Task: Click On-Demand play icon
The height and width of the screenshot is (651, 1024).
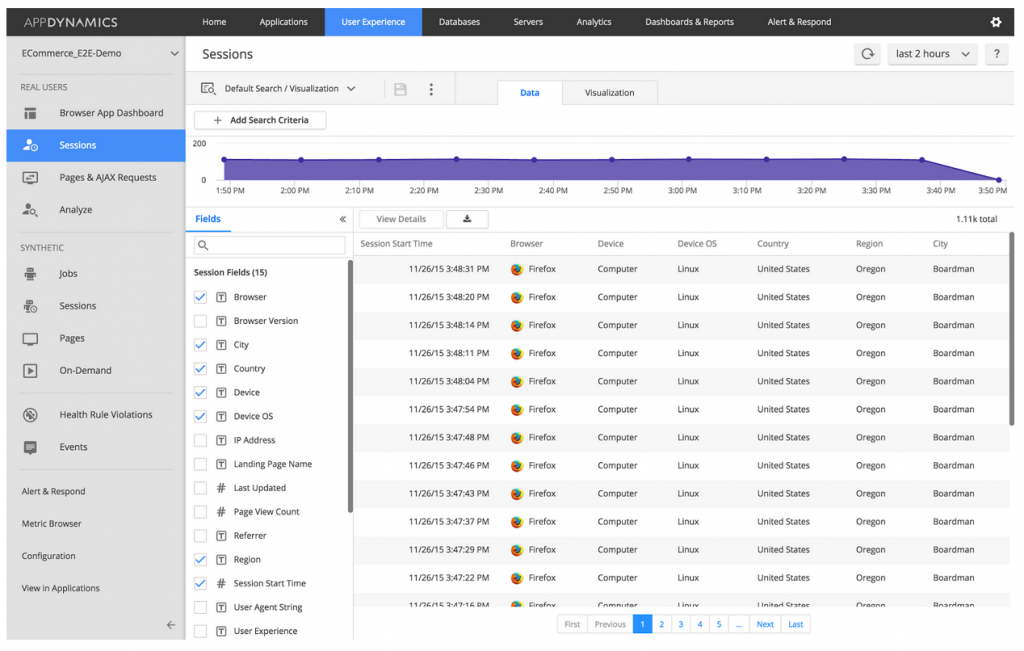Action: point(30,370)
